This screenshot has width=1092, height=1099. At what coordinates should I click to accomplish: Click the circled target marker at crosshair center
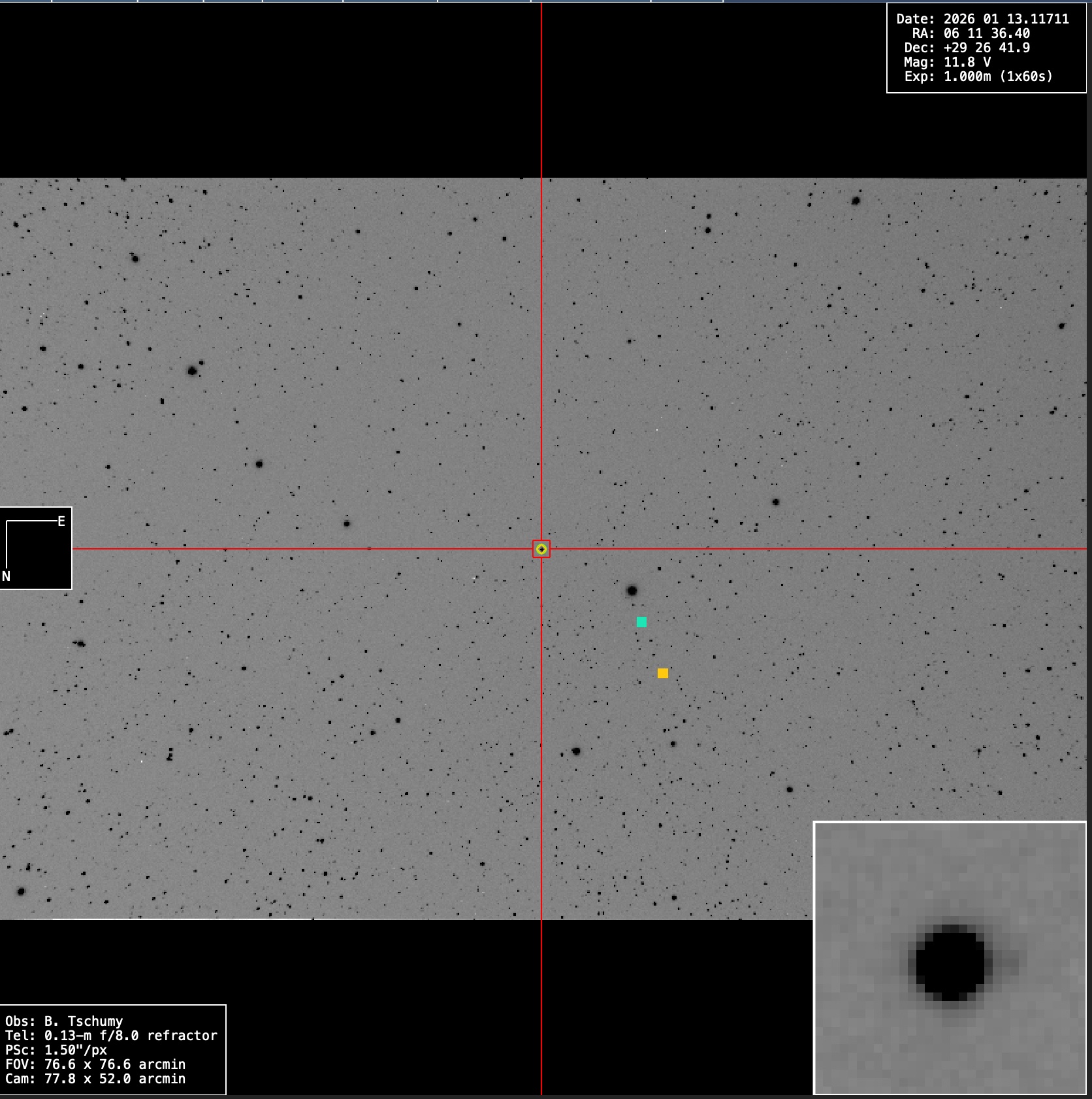541,549
